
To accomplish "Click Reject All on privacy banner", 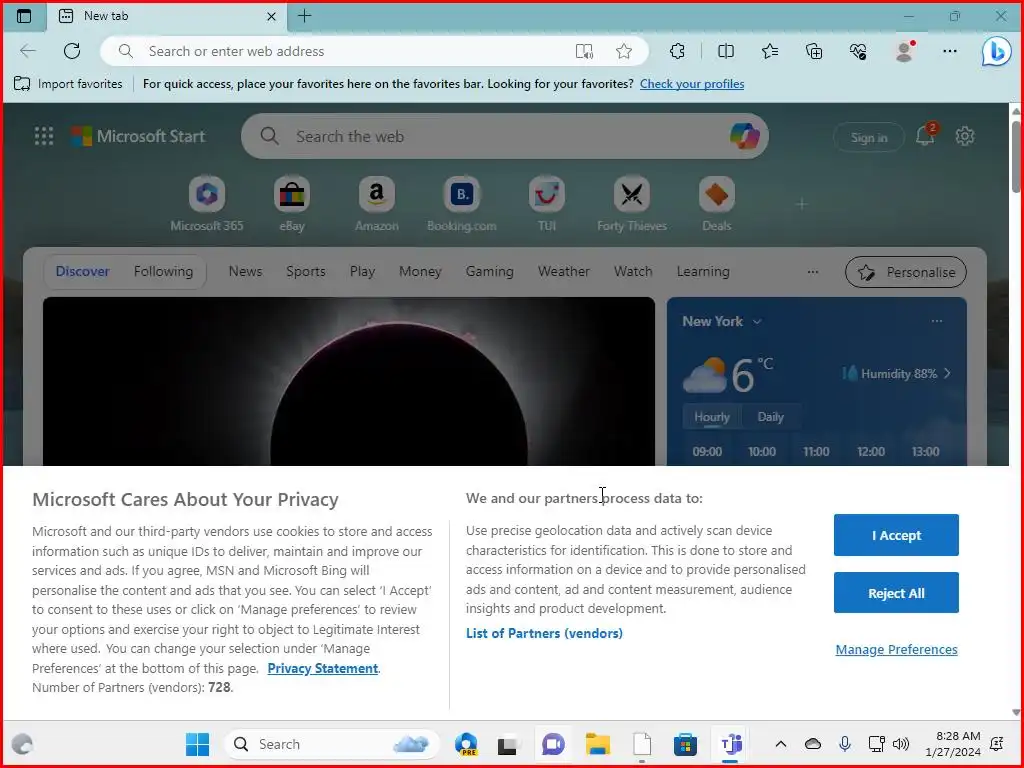I will (x=896, y=593).
